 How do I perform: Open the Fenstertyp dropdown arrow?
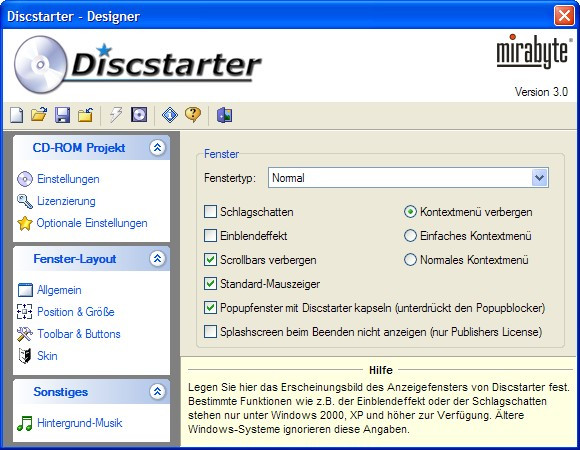point(540,178)
